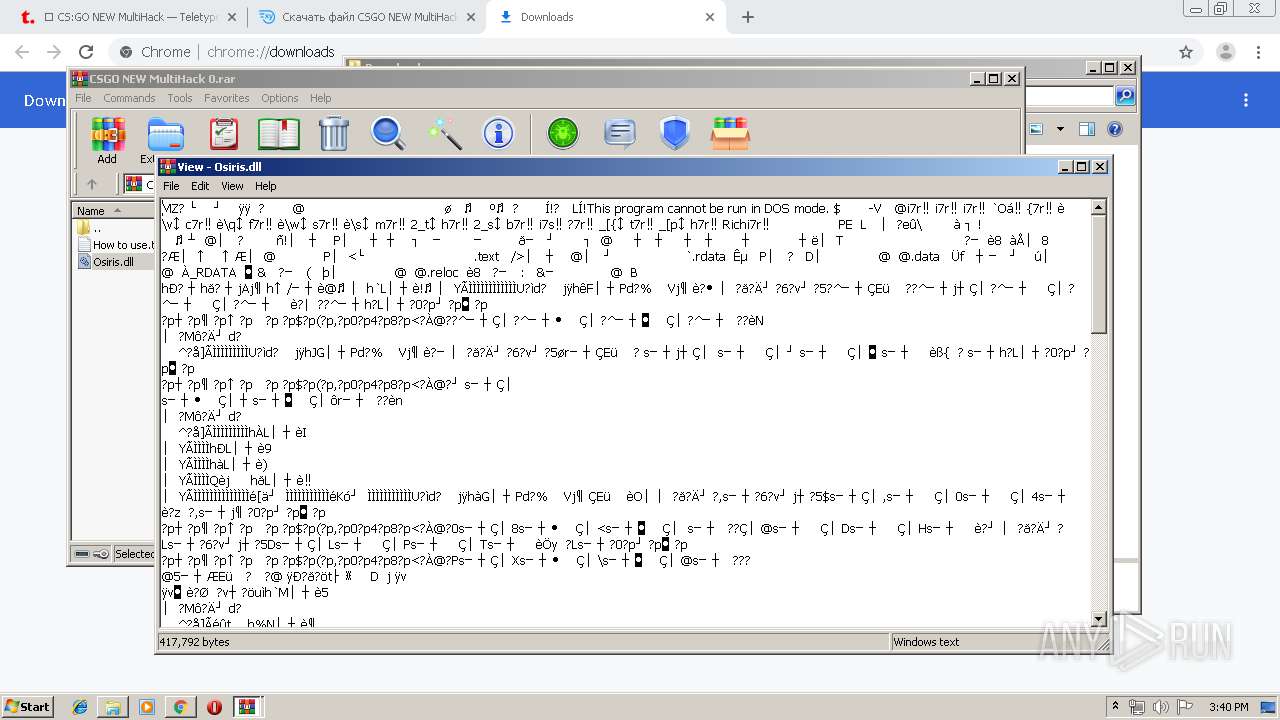Viewport: 1280px width, 720px height.
Task: Click the change view icon in Explorer window
Action: pos(1036,129)
